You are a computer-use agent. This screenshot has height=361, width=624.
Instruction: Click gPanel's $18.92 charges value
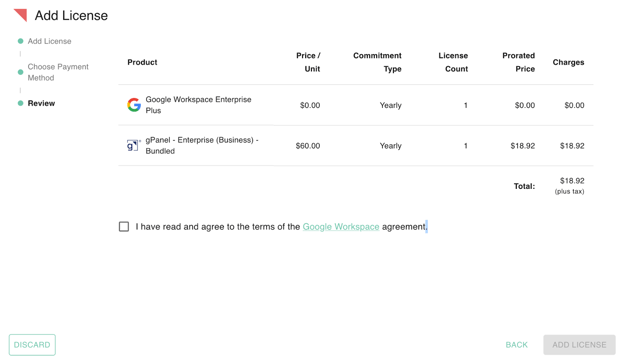point(572,146)
